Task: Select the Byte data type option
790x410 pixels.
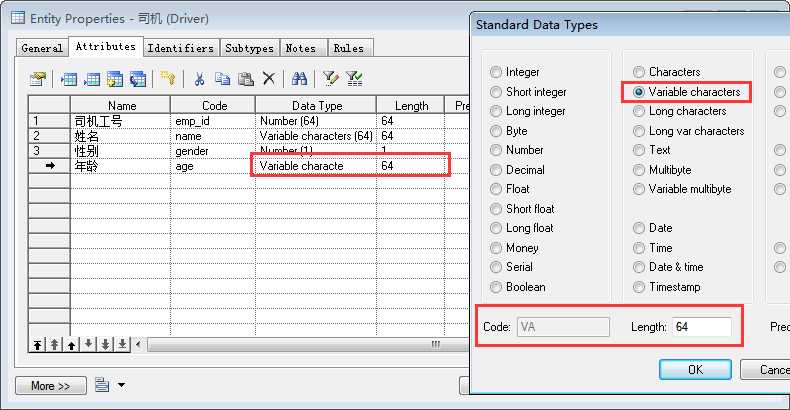Action: coord(496,131)
